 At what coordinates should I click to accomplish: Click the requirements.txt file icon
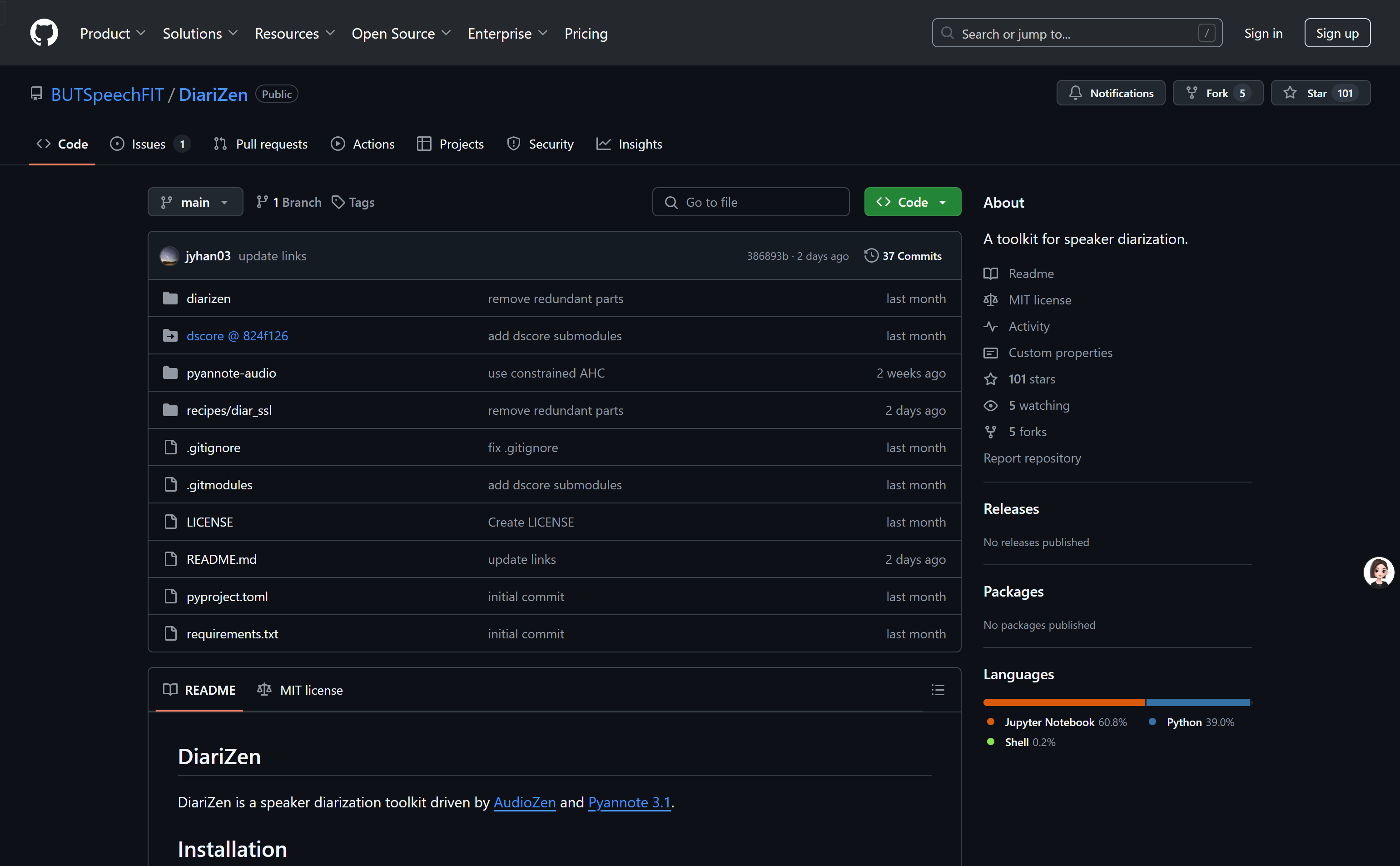[x=171, y=633]
